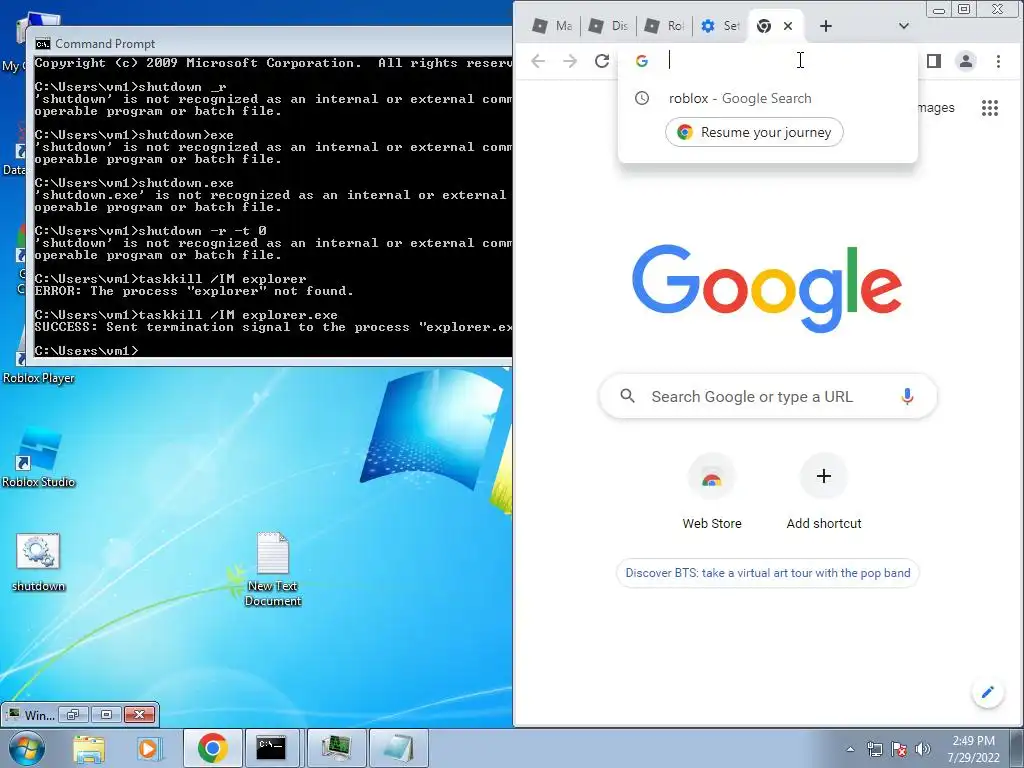This screenshot has height=768, width=1024.
Task: Switch to the Settings Chrome tab
Action: tap(720, 26)
